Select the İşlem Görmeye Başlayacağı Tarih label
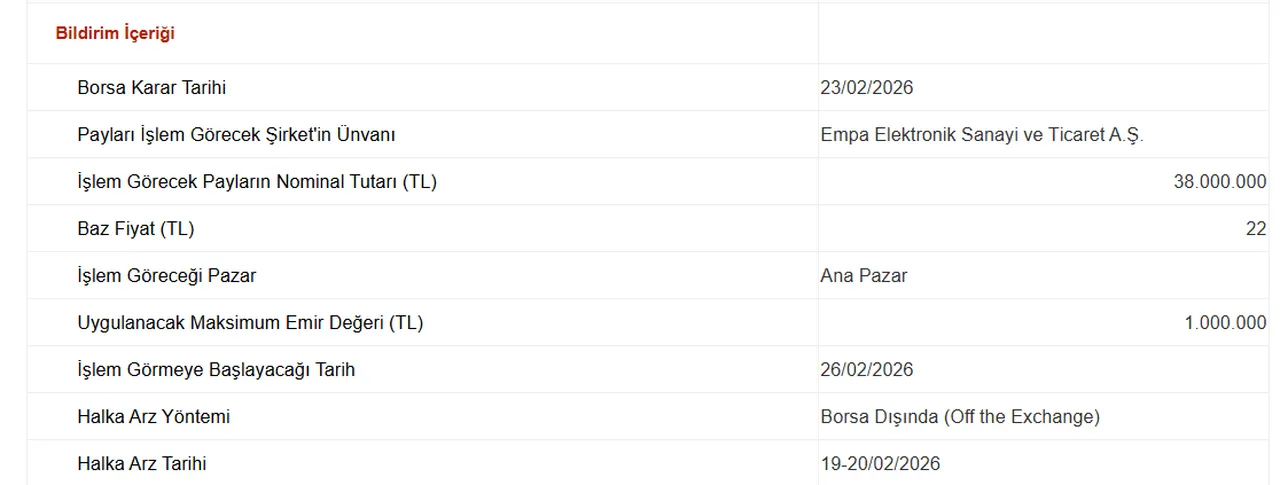Screen dimensions: 1280x485 216,370
